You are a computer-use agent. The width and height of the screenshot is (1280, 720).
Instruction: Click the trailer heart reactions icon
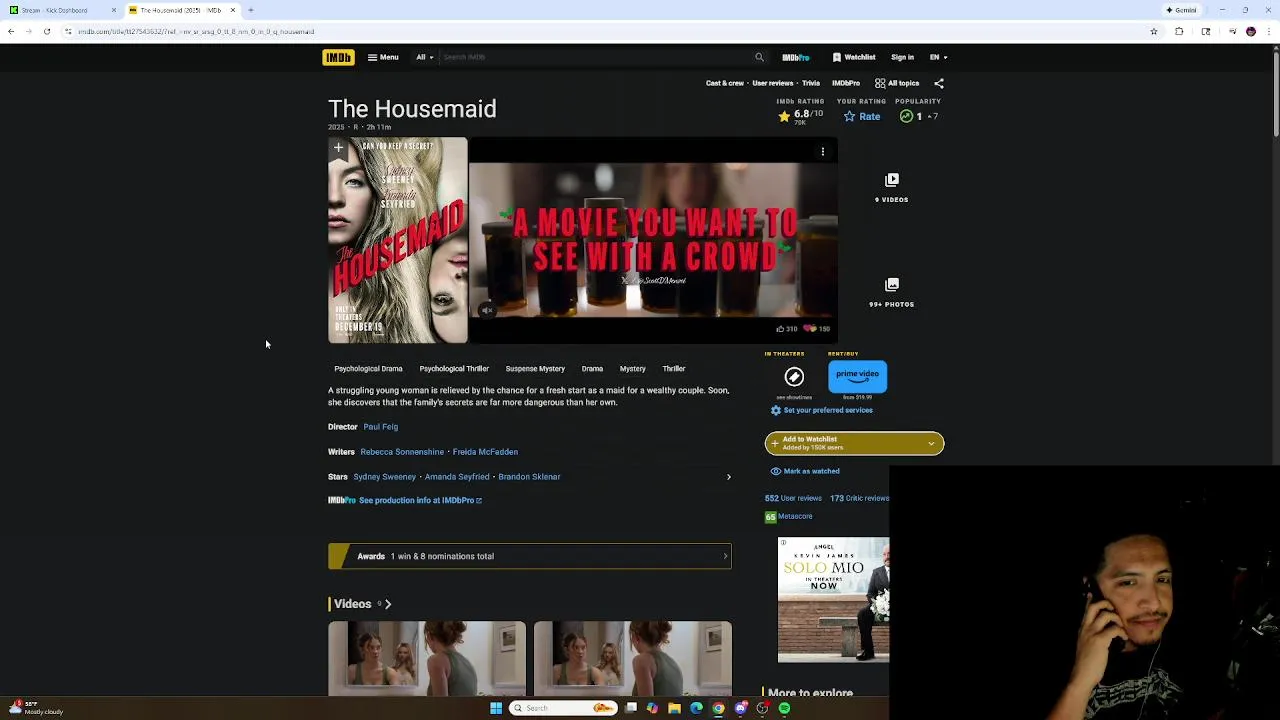(810, 328)
